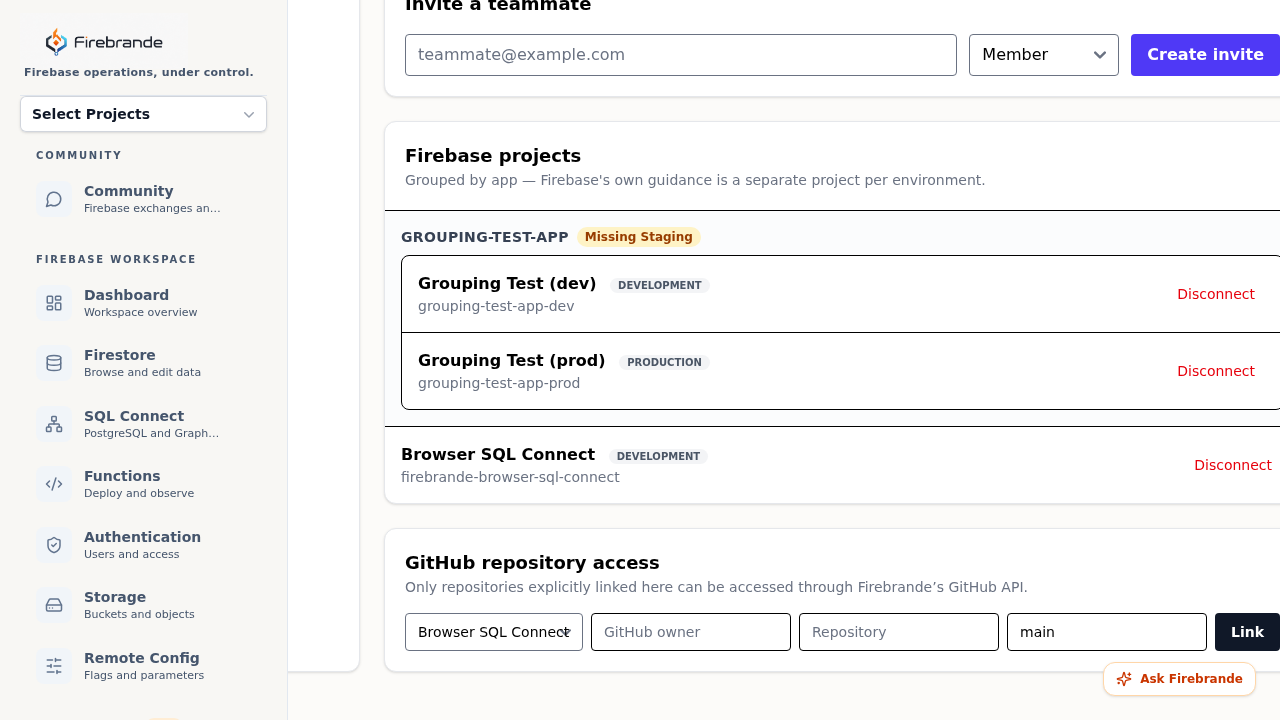Click the grouping-test-app-dev project ID
The height and width of the screenshot is (720, 1280).
pos(496,306)
